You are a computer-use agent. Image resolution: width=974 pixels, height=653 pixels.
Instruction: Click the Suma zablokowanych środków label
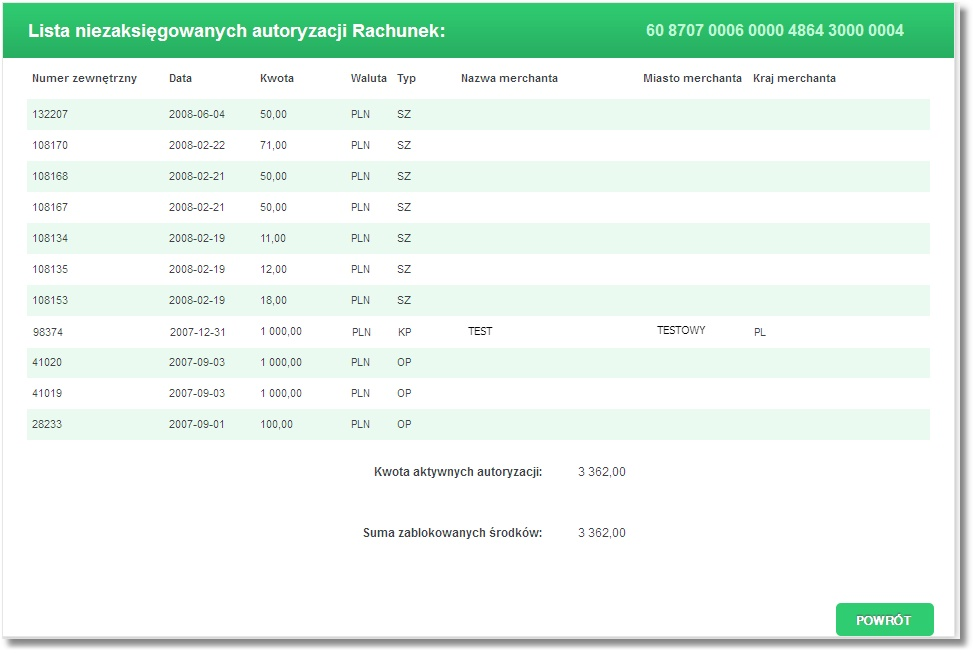[452, 533]
